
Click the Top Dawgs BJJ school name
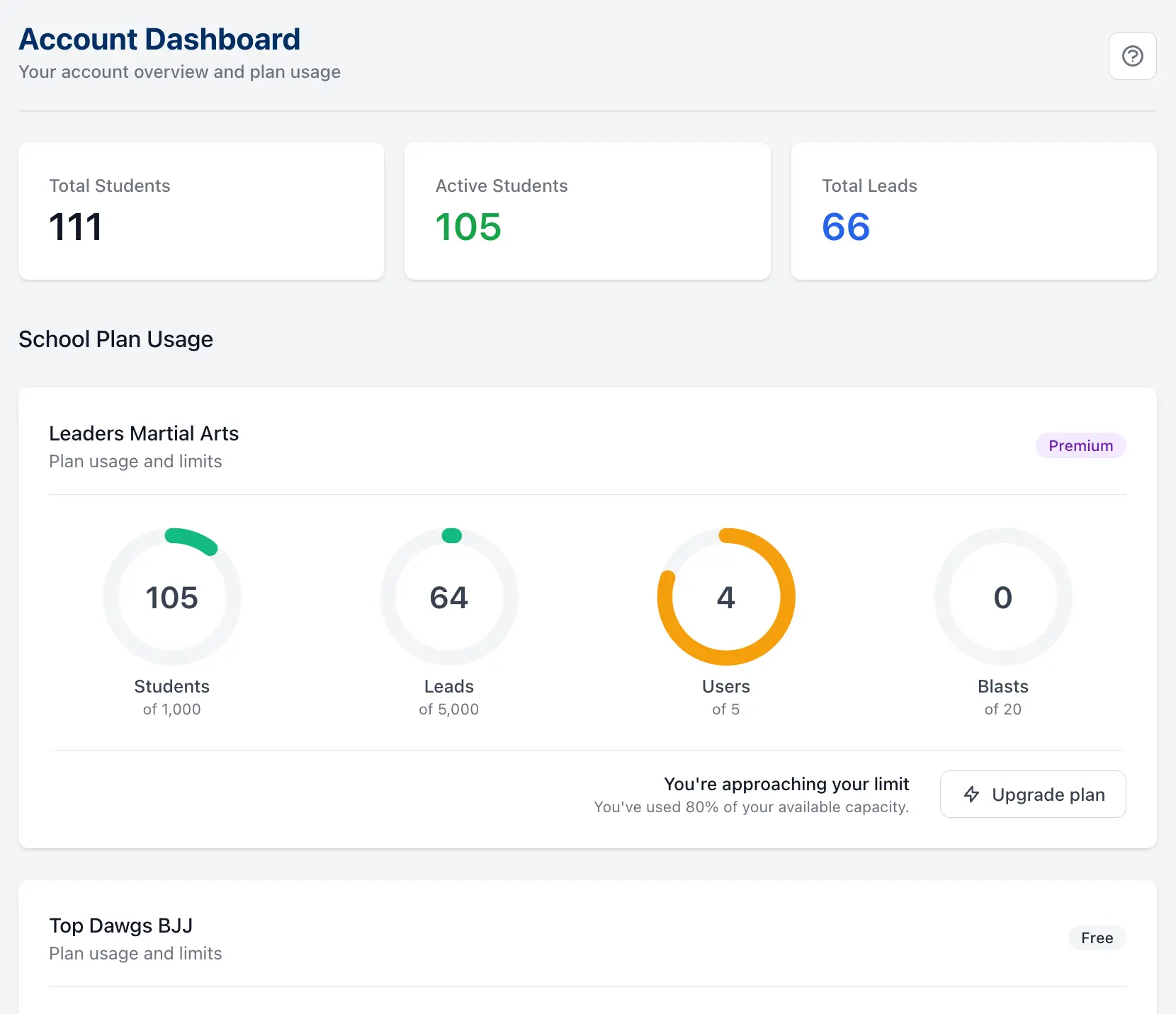(x=121, y=925)
